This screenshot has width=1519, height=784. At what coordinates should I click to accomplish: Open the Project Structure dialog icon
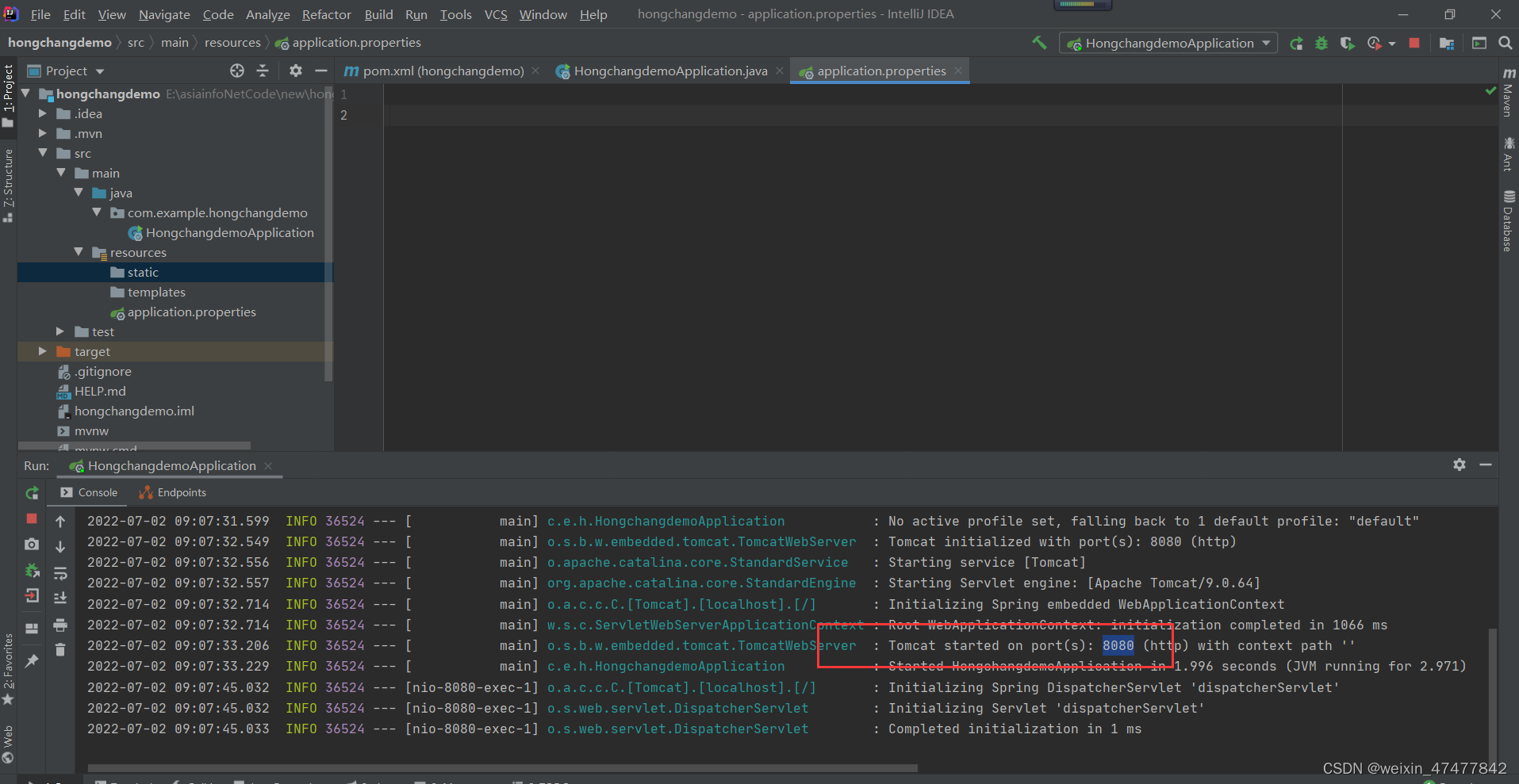pyautogui.click(x=1447, y=44)
